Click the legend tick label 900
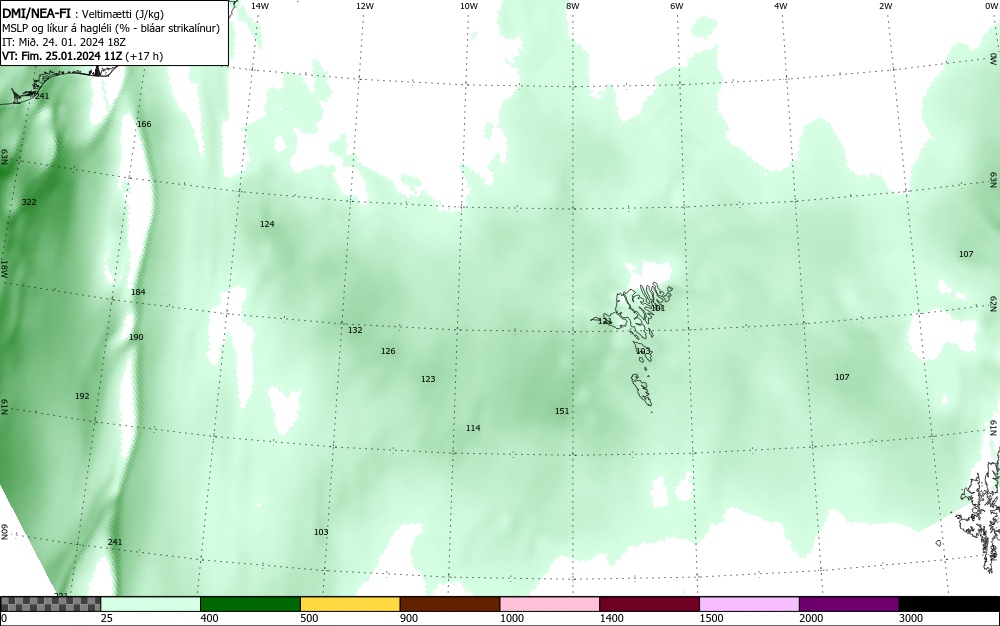The width and height of the screenshot is (1000, 626). click(409, 618)
